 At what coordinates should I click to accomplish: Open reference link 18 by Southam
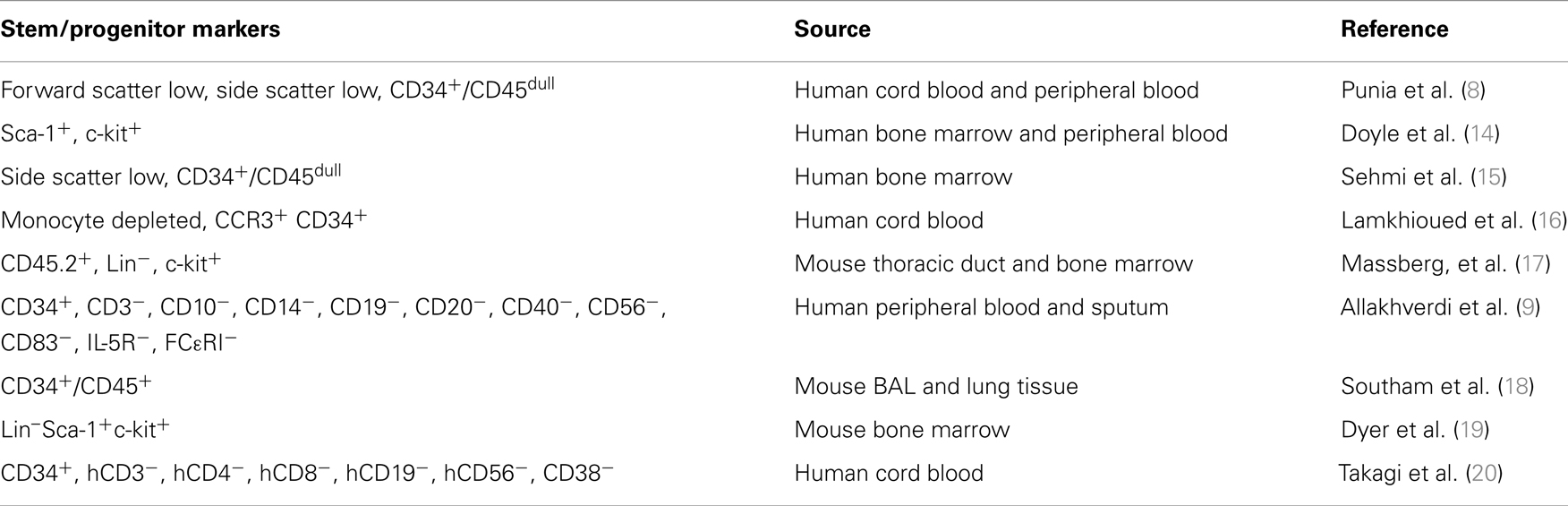click(1516, 387)
